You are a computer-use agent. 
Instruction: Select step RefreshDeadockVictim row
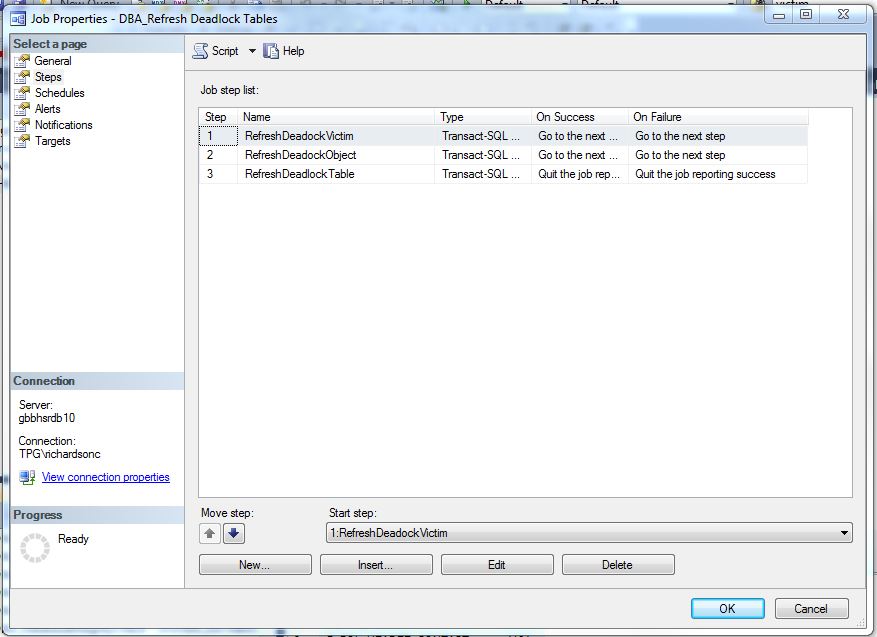pos(503,136)
